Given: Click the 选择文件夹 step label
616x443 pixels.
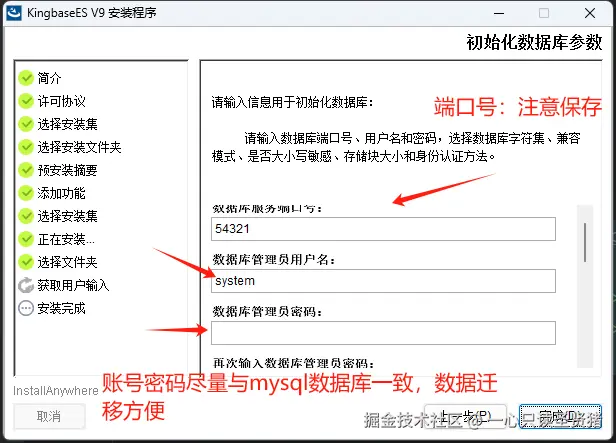Looking at the screenshot, I should point(68,262).
